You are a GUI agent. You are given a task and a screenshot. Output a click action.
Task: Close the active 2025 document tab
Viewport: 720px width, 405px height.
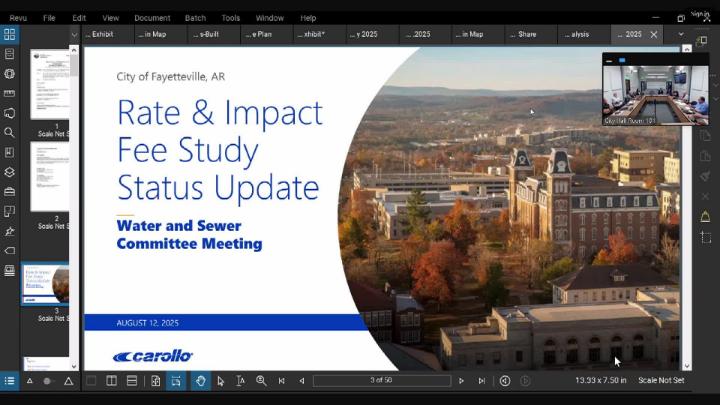pos(654,34)
